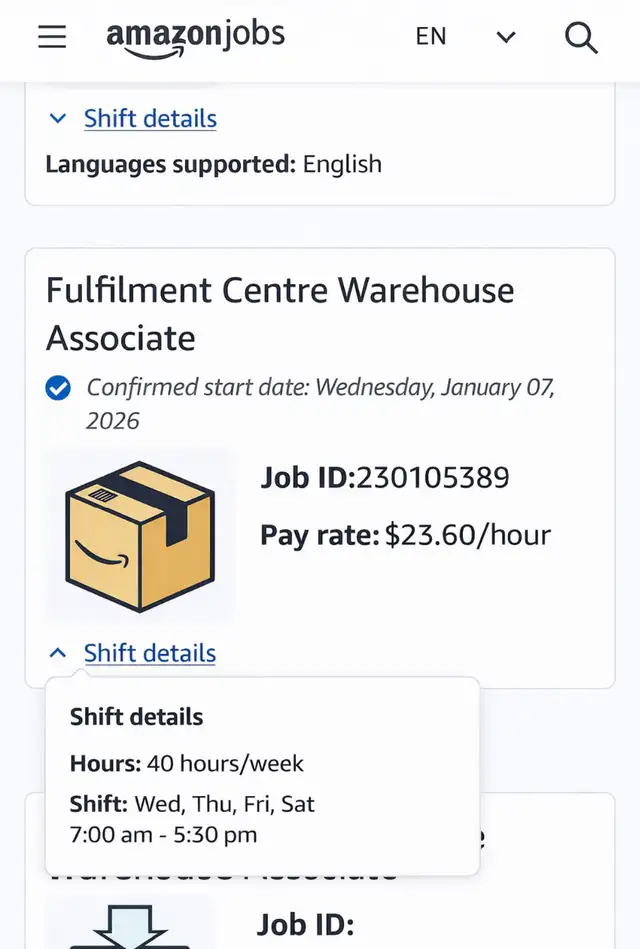The image size is (640, 949).
Task: Collapse Shift details using the up chevron
Action: click(58, 653)
